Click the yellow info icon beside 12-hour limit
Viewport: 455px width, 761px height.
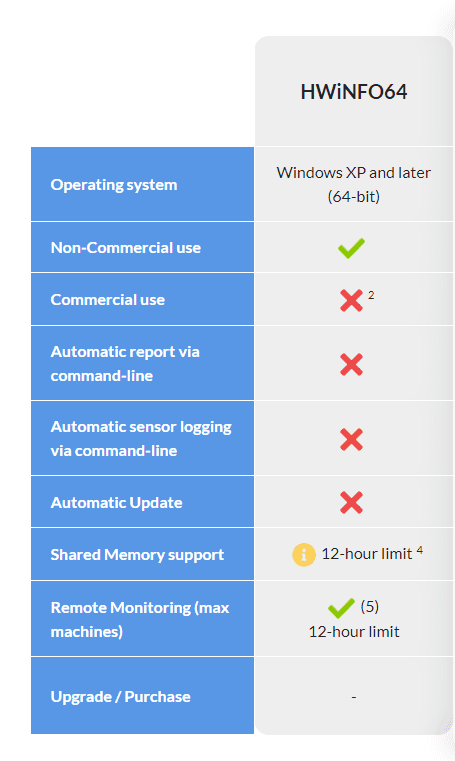304,554
